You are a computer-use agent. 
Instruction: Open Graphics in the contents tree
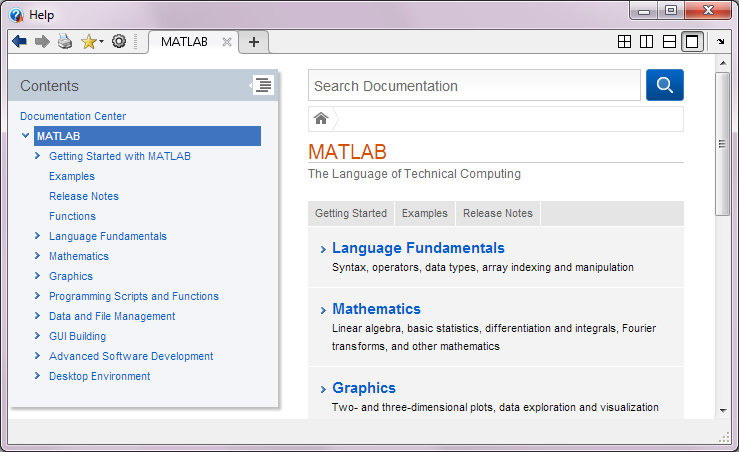[x=71, y=276]
